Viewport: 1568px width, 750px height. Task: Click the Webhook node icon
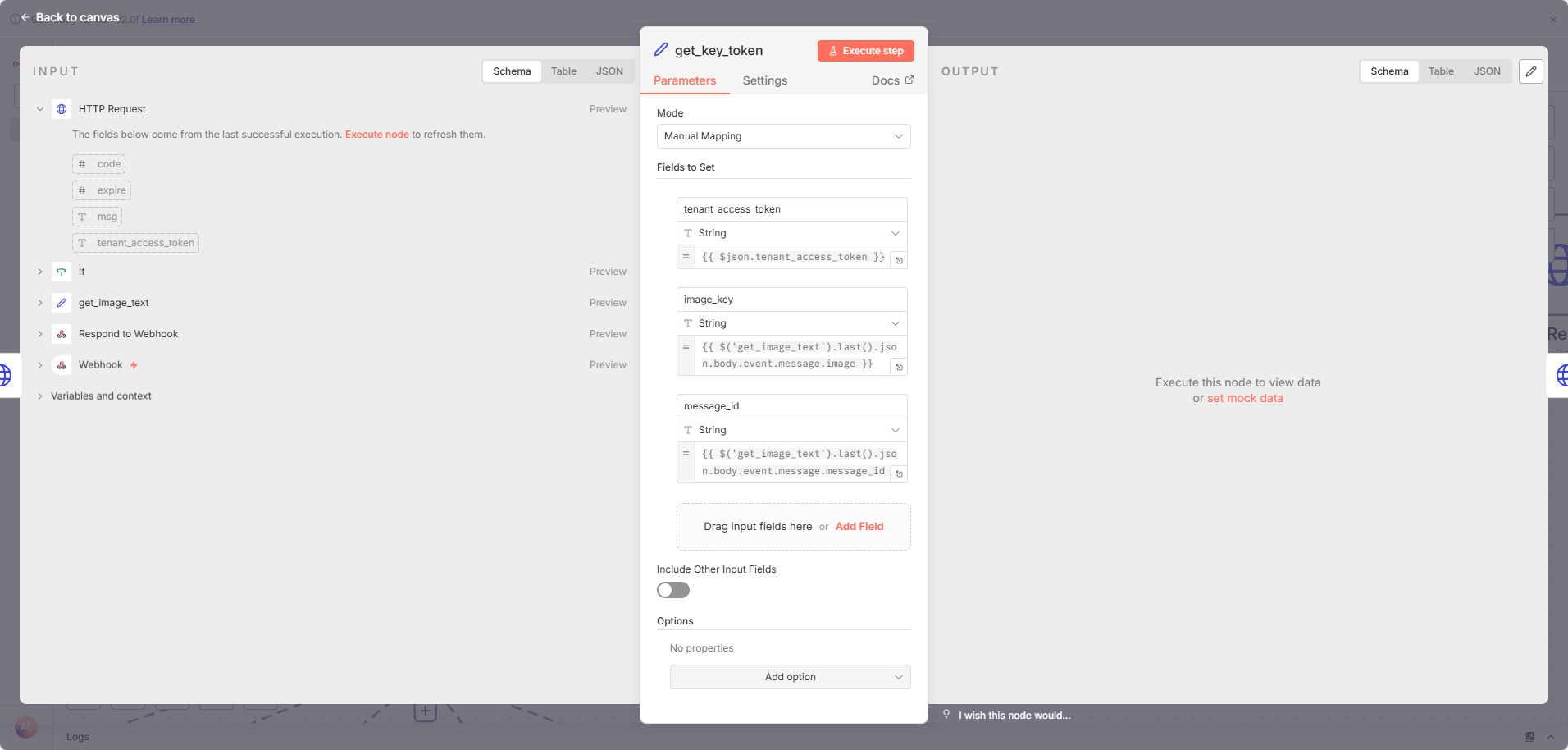[62, 365]
